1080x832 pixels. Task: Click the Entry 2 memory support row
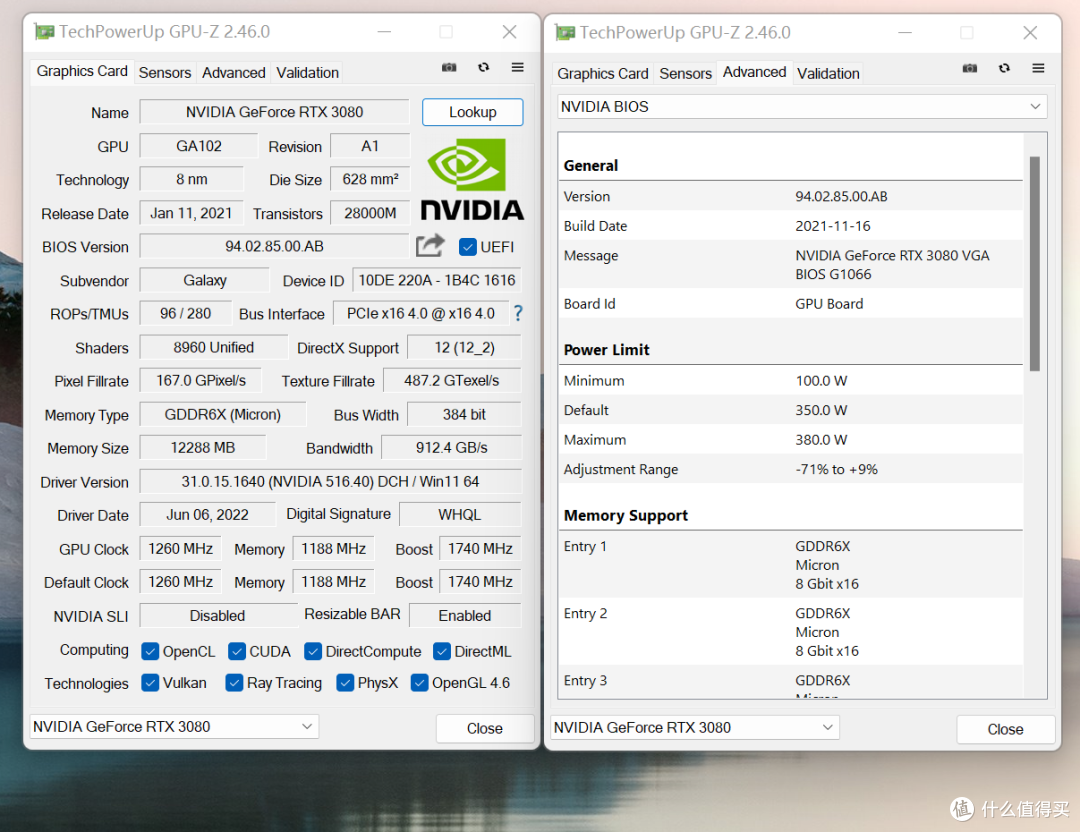click(x=791, y=632)
